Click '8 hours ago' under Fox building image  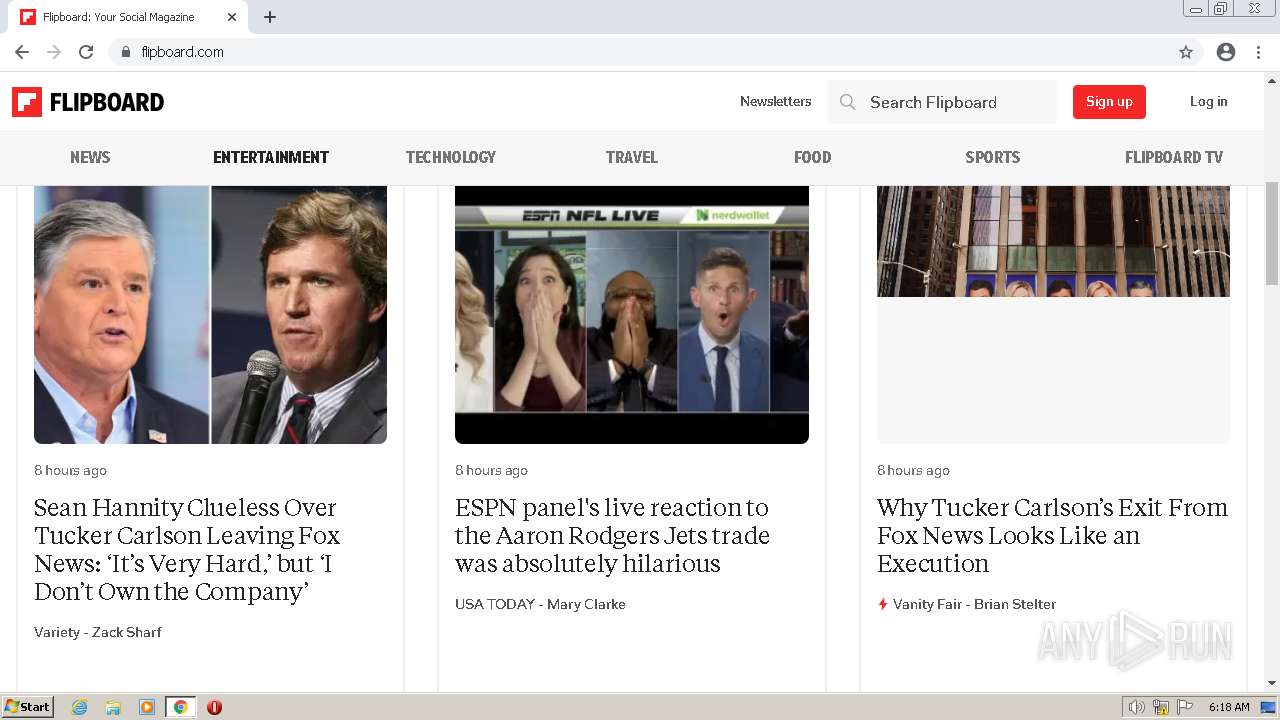click(913, 470)
